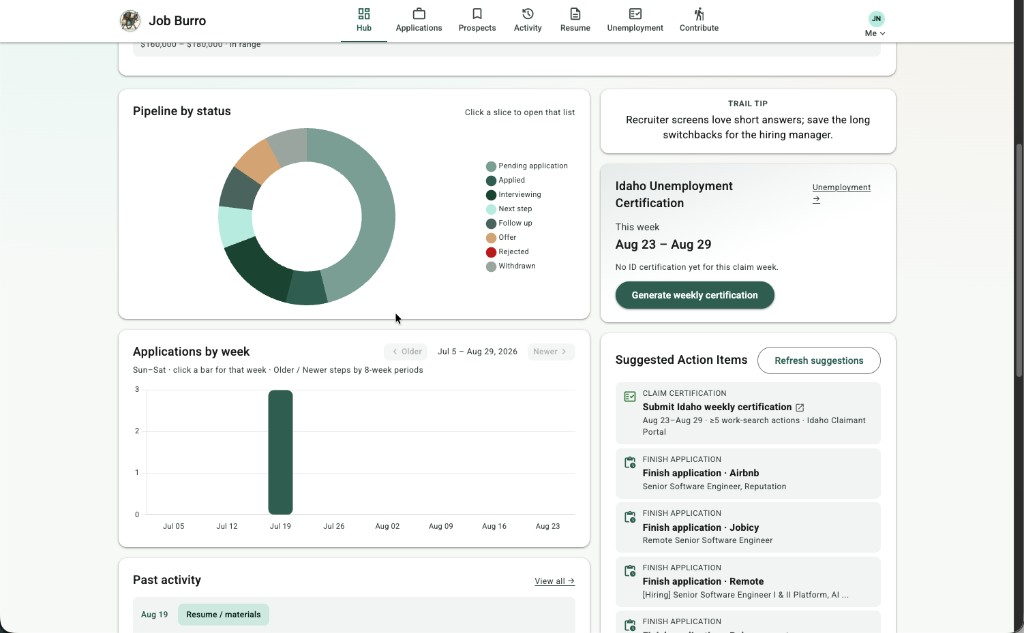Click the Aug 19 activity date
The image size is (1024, 633).
(154, 615)
